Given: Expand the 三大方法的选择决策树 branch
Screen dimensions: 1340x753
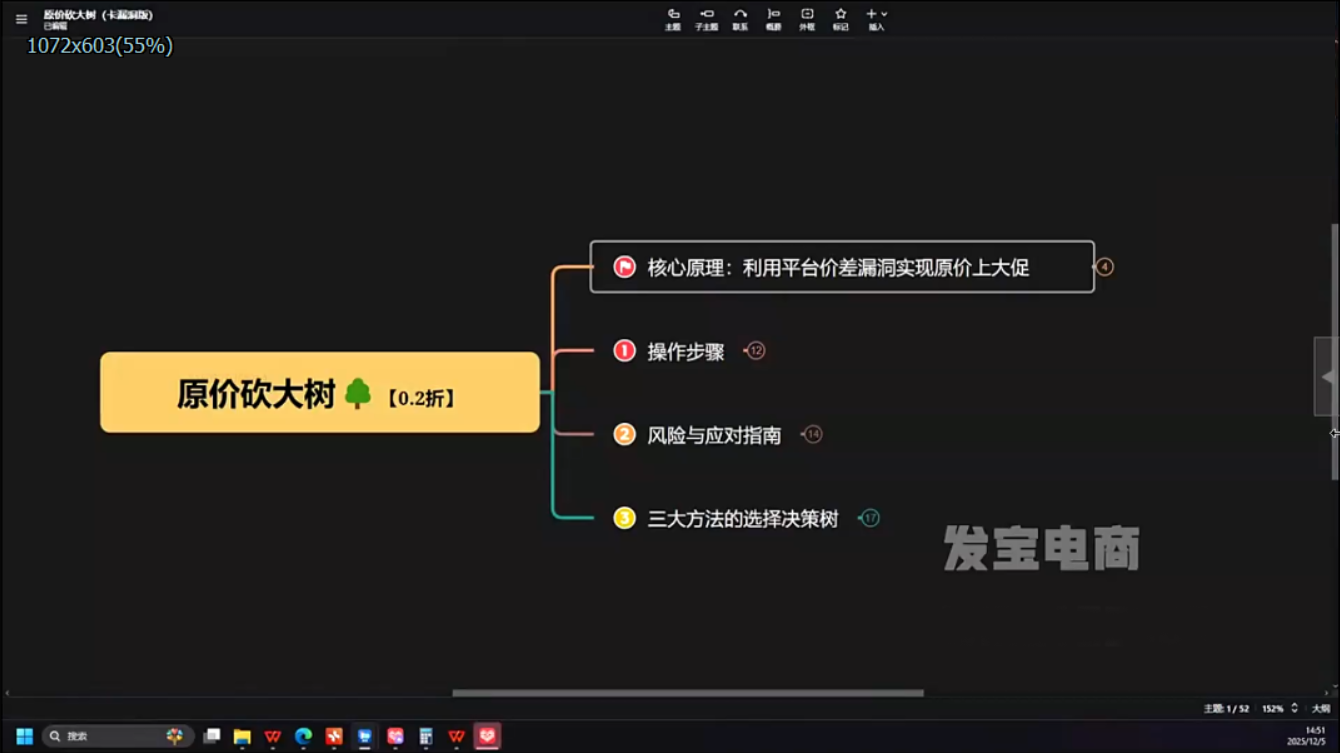Looking at the screenshot, I should click(x=869, y=518).
